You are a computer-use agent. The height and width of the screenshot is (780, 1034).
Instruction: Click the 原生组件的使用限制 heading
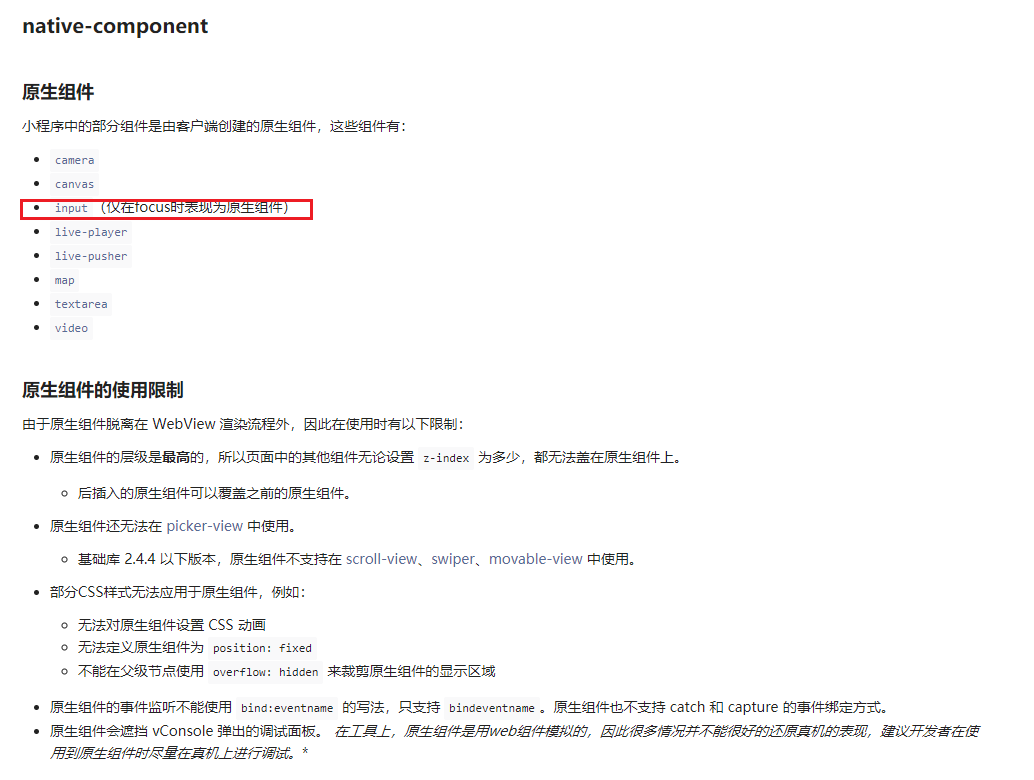click(x=103, y=390)
